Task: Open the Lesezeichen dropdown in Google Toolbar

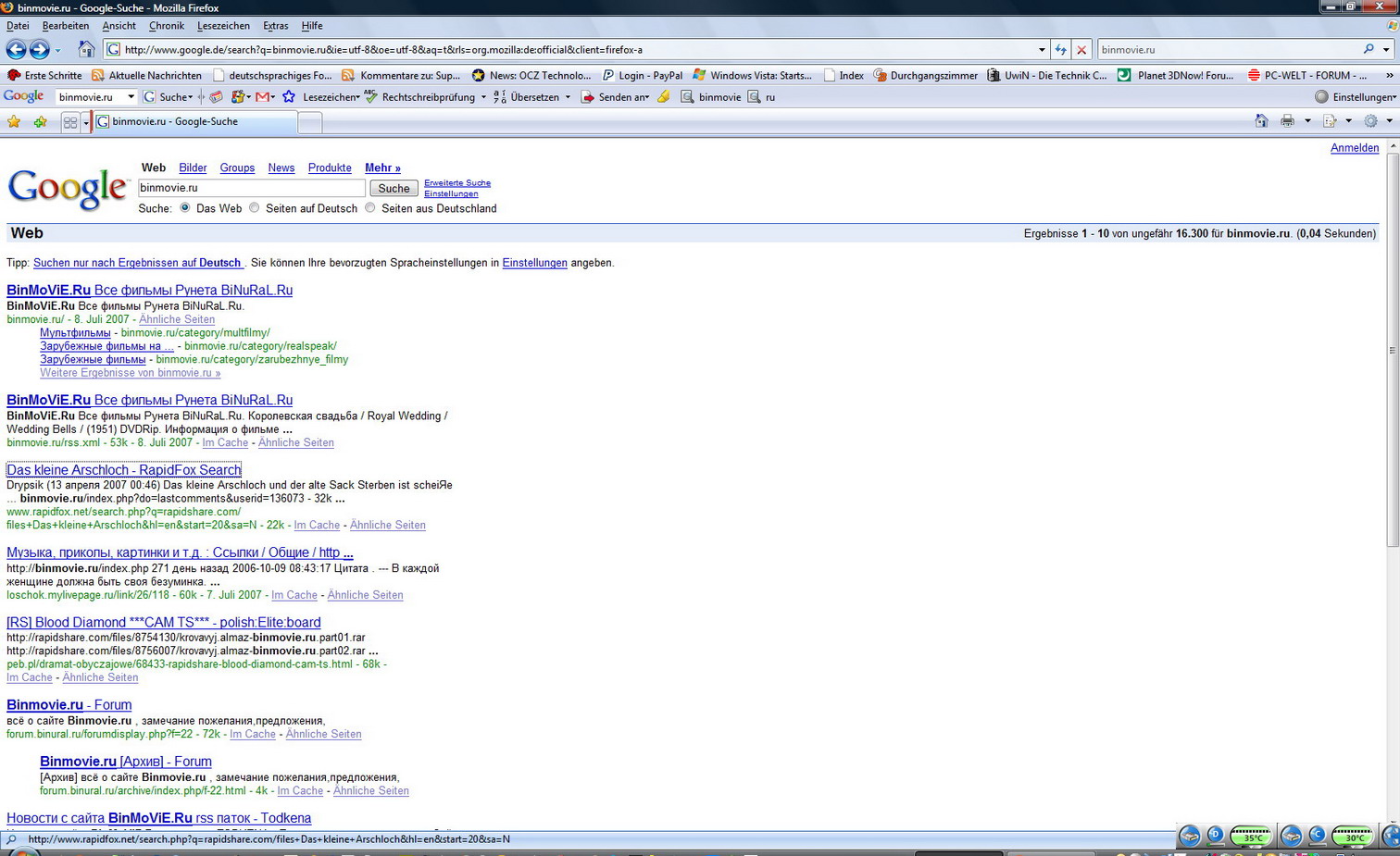Action: coord(331,96)
